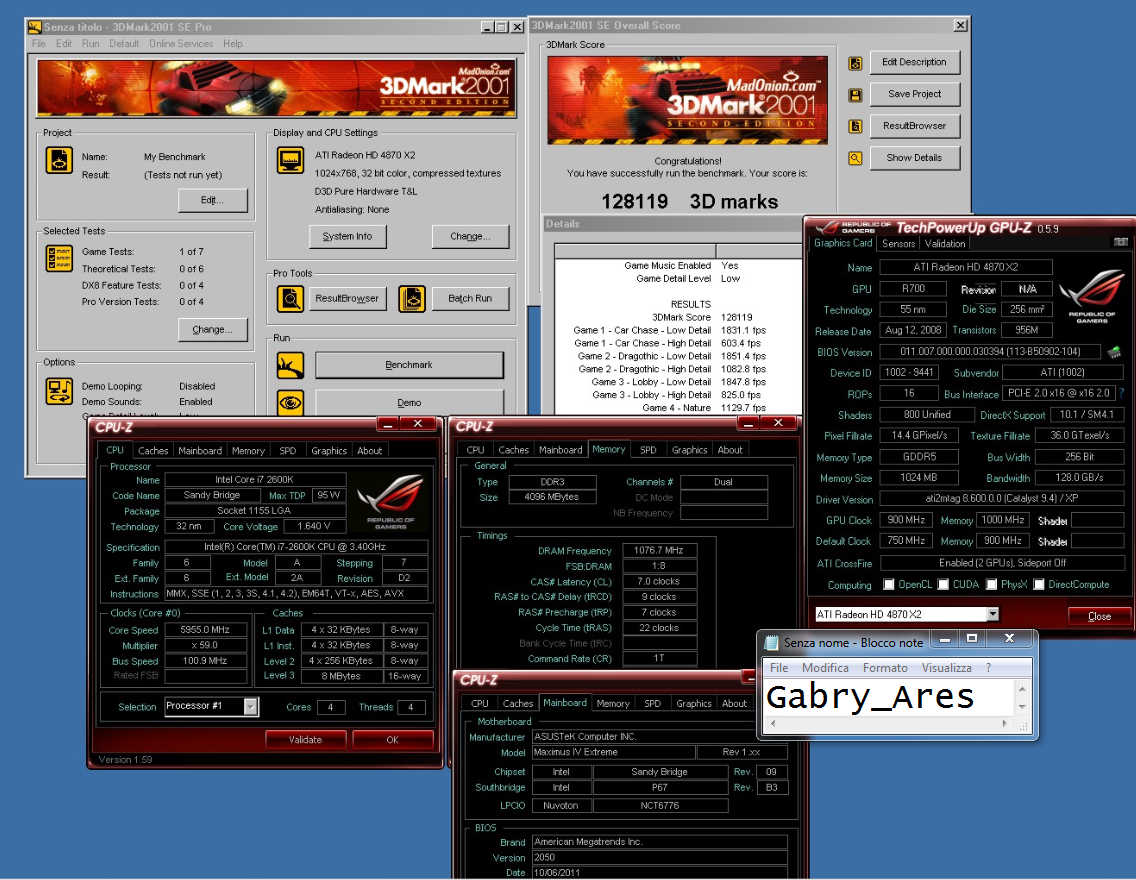Open the Visualizza menu in Notepad

pos(946,668)
